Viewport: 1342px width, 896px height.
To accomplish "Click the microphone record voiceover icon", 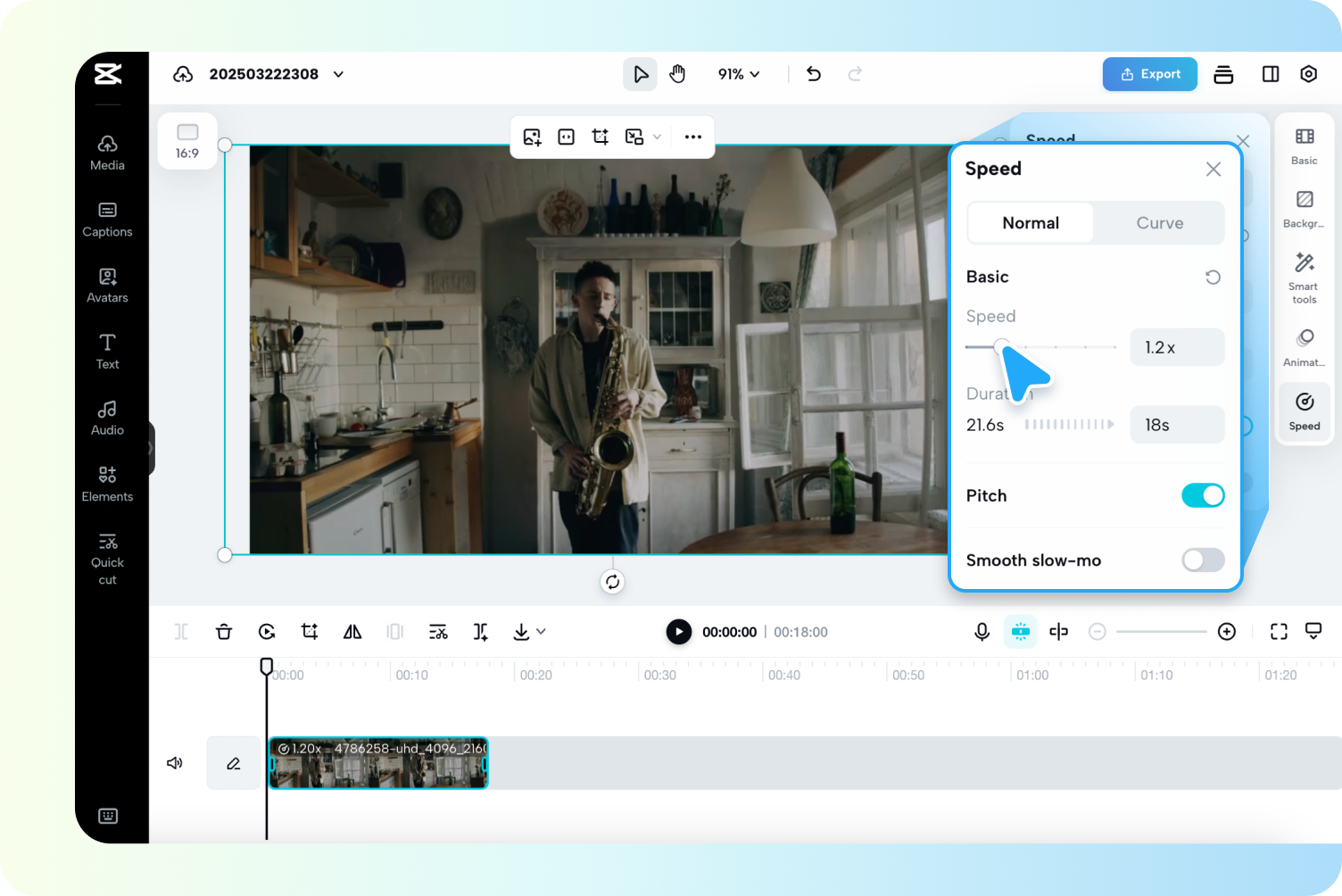I will [x=982, y=632].
